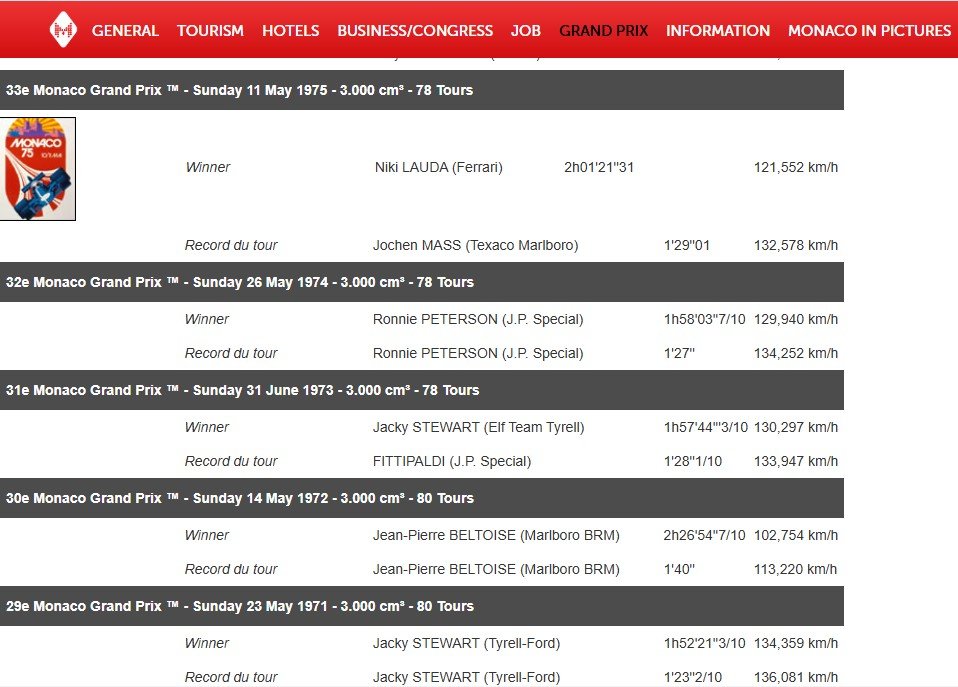The image size is (958, 687).
Task: Click the speed 136,081 km/h
Action: [795, 677]
